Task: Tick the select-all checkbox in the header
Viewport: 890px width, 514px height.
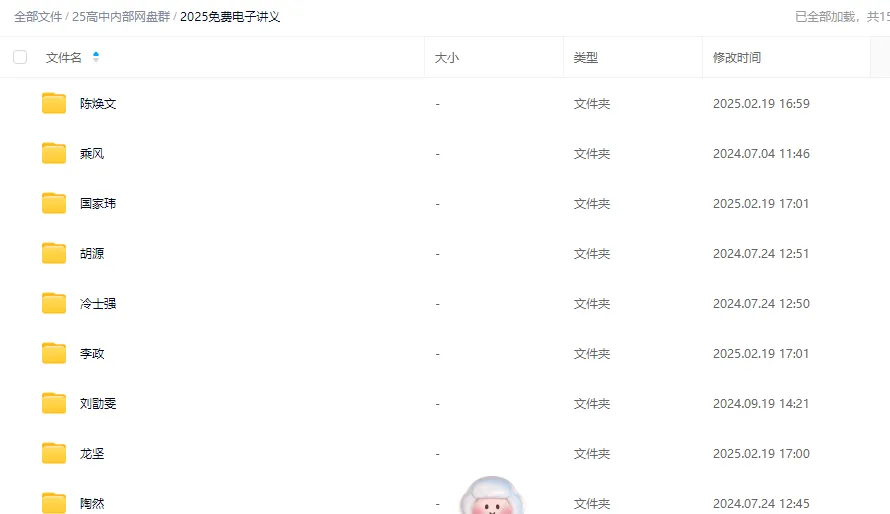Action: (20, 57)
